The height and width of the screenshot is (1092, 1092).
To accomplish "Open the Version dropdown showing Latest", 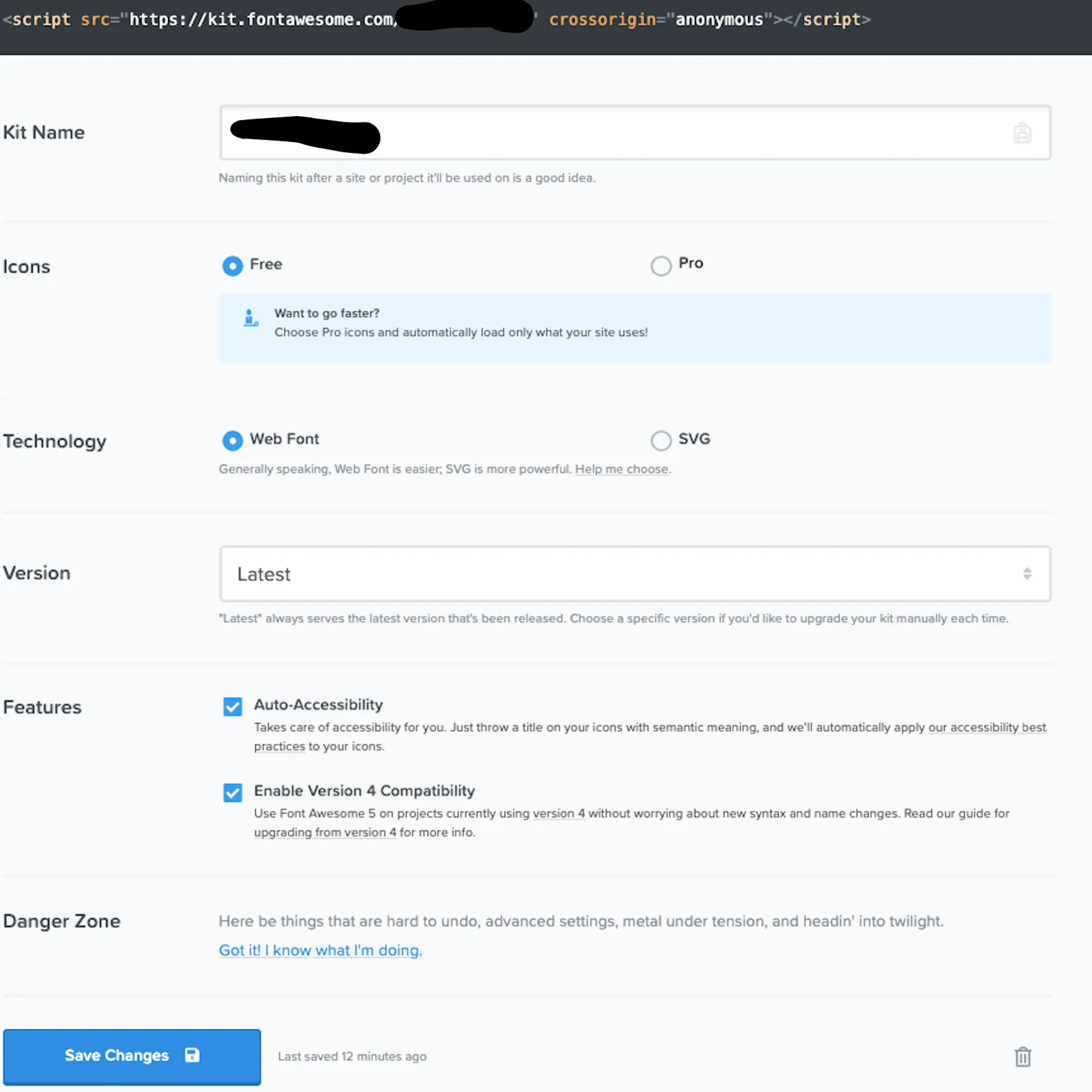I will [635, 574].
